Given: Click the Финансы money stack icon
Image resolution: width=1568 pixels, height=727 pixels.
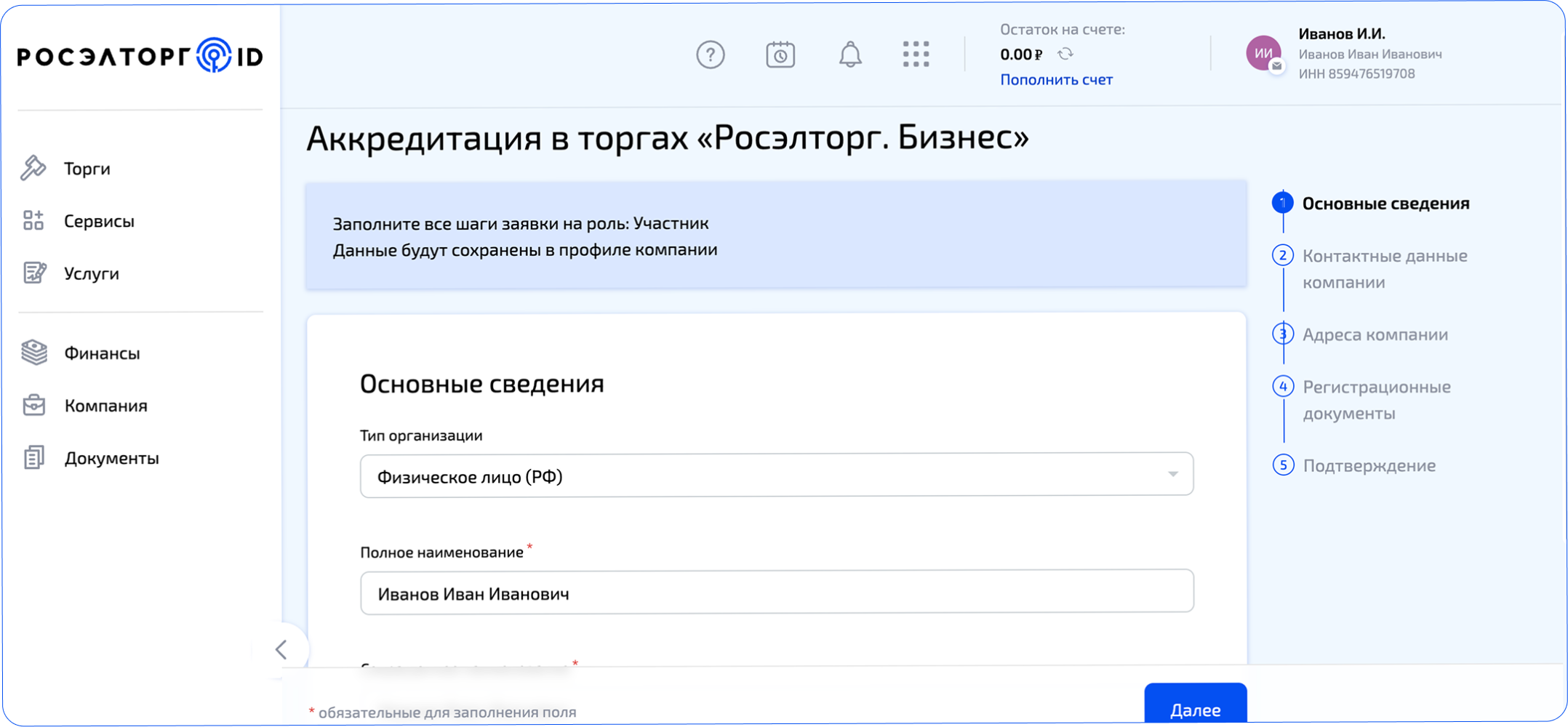Looking at the screenshot, I should coord(34,353).
